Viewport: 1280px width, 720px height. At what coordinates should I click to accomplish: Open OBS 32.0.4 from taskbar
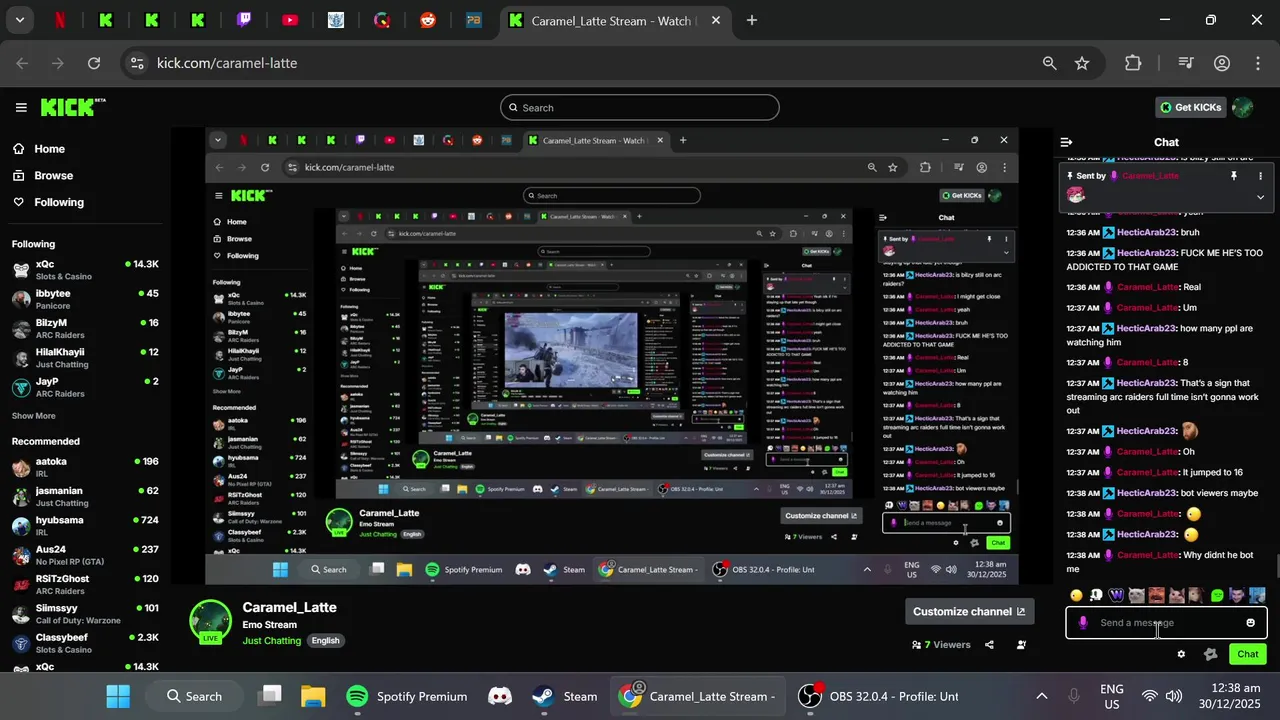[878, 696]
